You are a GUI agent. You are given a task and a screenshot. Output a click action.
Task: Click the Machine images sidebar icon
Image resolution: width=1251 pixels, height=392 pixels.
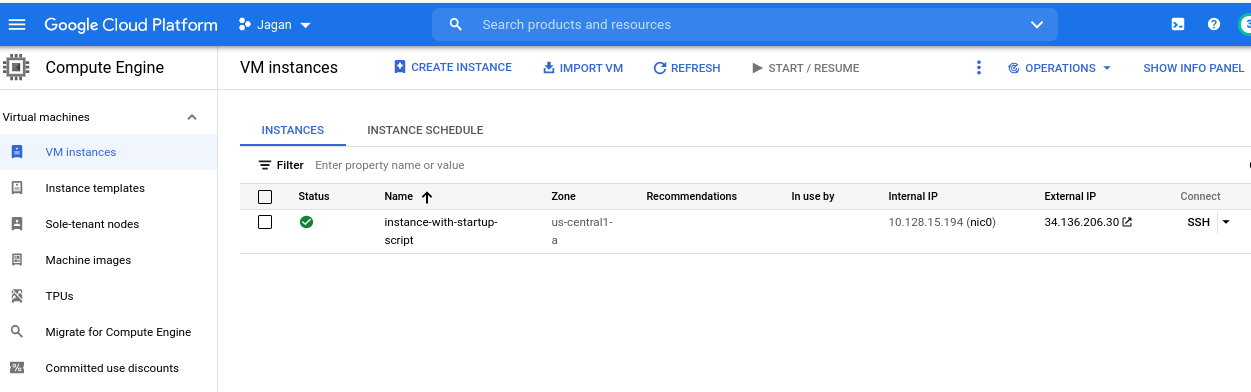pos(16,260)
